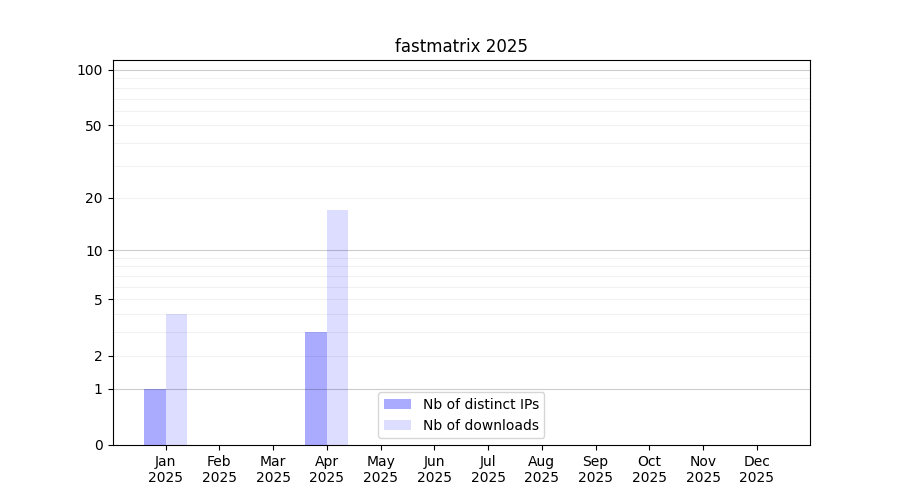The height and width of the screenshot is (500, 900).
Task: Click the 'Feb 2025' x-axis label
Action: point(219,469)
